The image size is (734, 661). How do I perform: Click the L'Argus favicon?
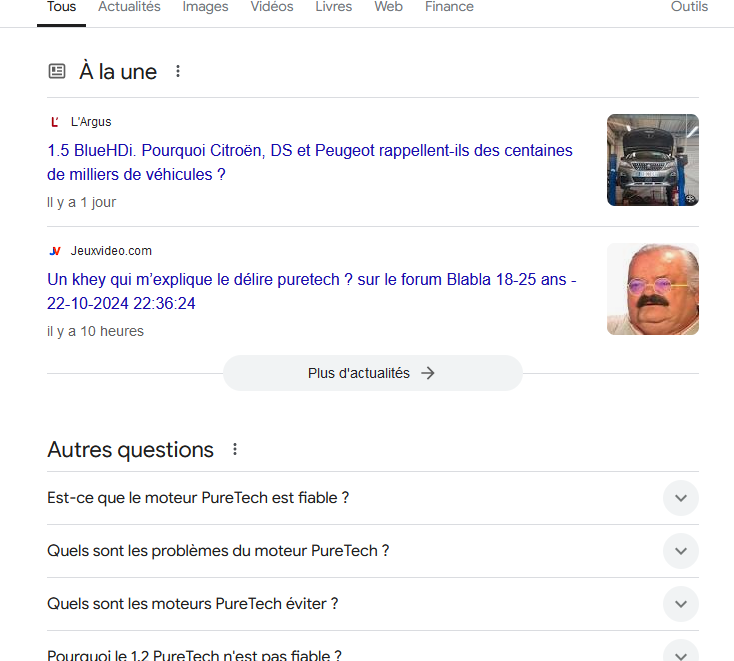[55, 122]
